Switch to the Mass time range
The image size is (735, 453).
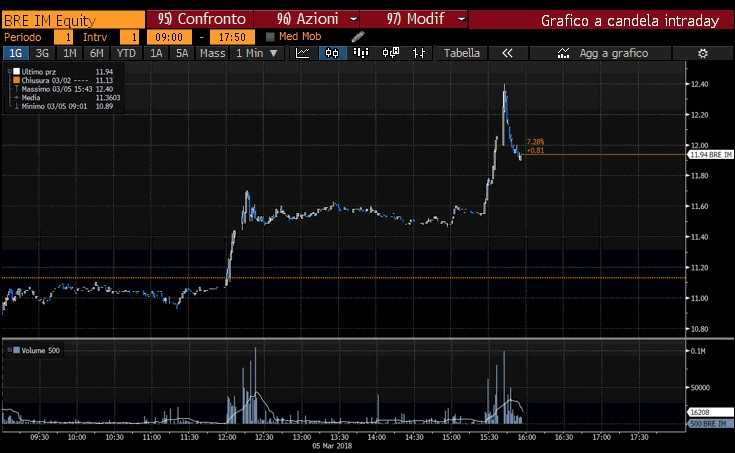[213, 53]
